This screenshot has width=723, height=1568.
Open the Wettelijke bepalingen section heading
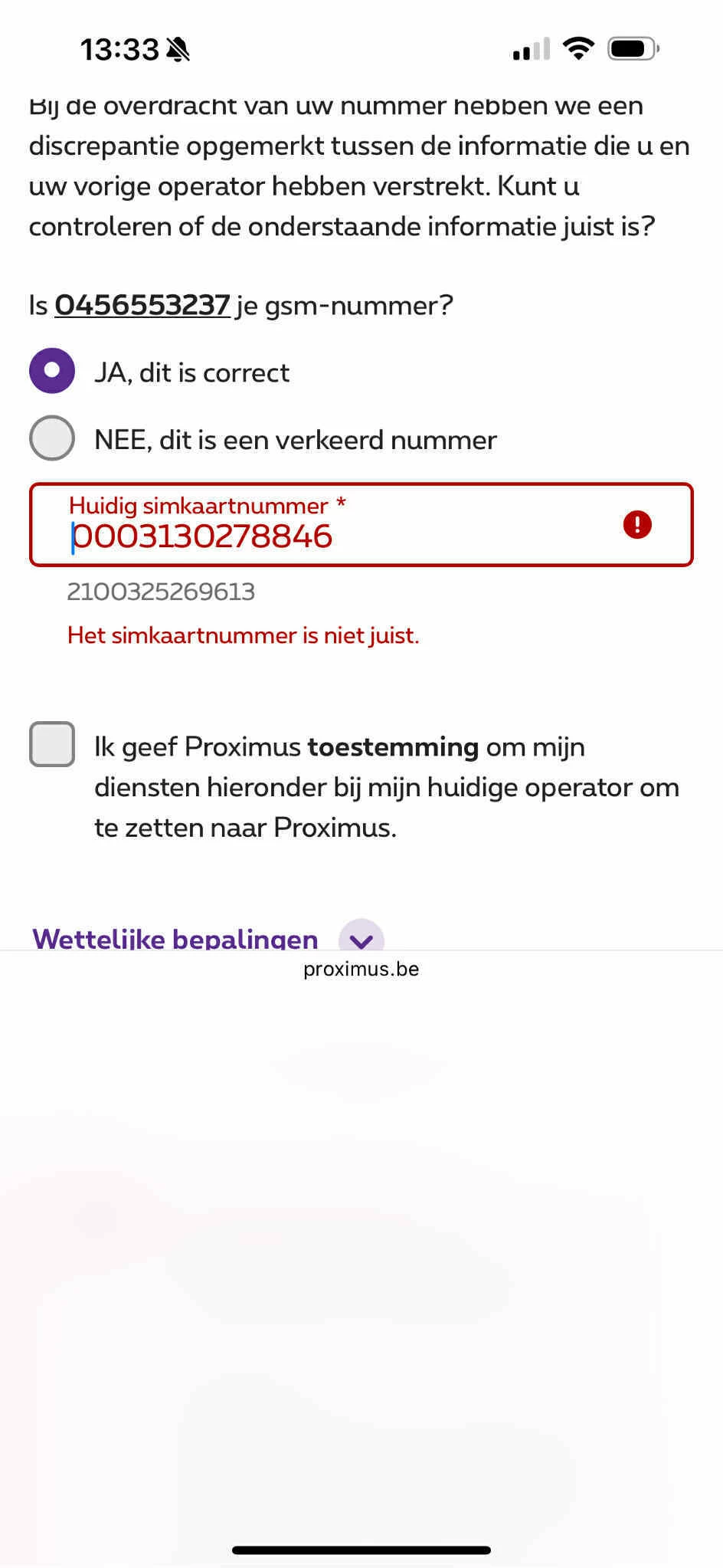tap(175, 938)
